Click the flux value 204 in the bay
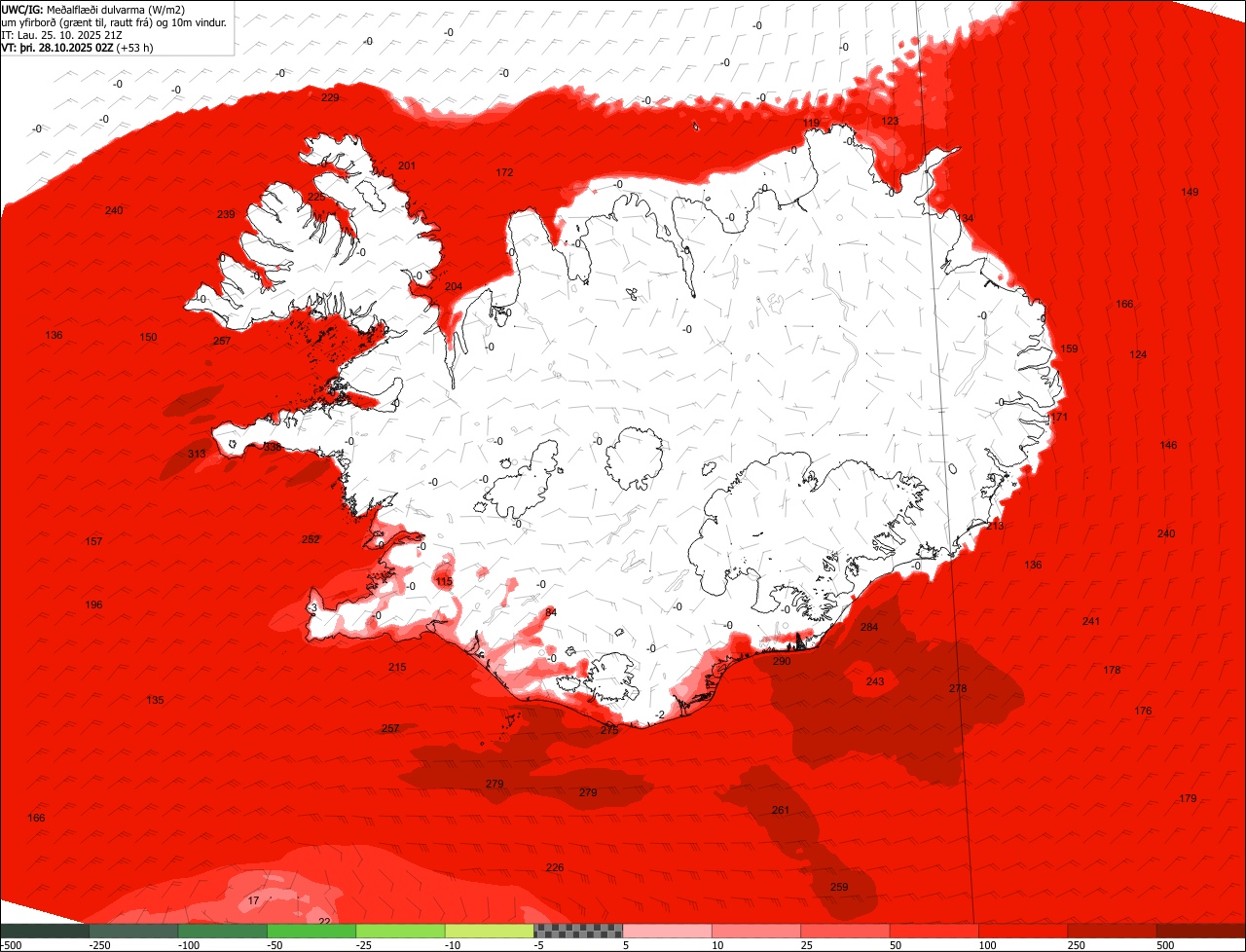The image size is (1246, 952). [454, 286]
